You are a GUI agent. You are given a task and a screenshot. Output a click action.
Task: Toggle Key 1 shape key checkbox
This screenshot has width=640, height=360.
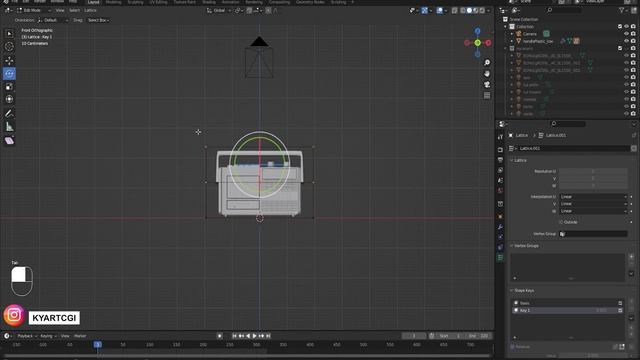[x=620, y=311]
